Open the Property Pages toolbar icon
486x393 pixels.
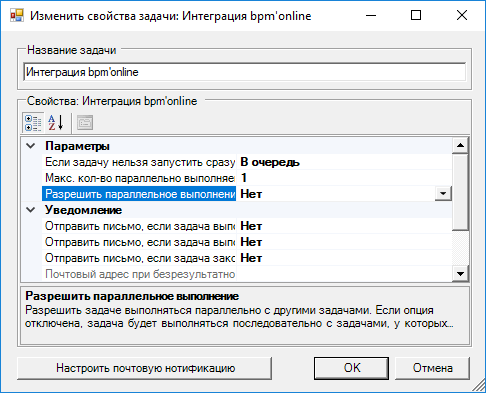[85, 122]
